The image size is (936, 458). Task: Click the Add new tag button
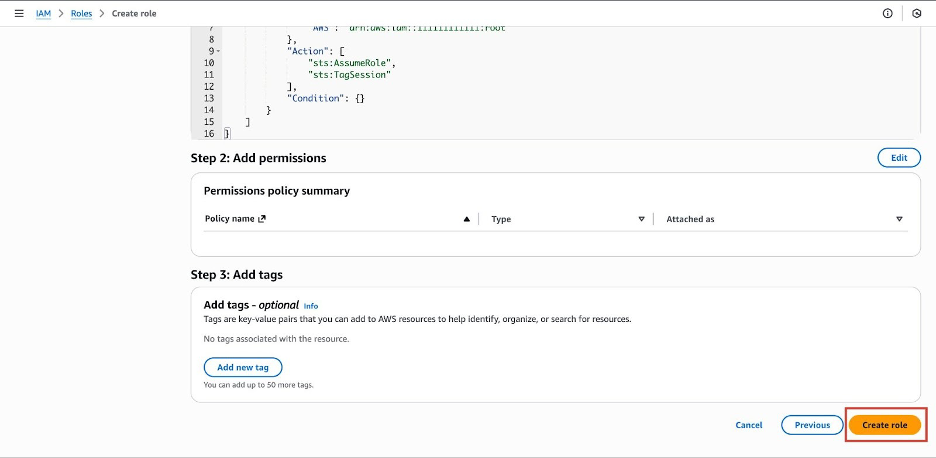click(x=243, y=367)
